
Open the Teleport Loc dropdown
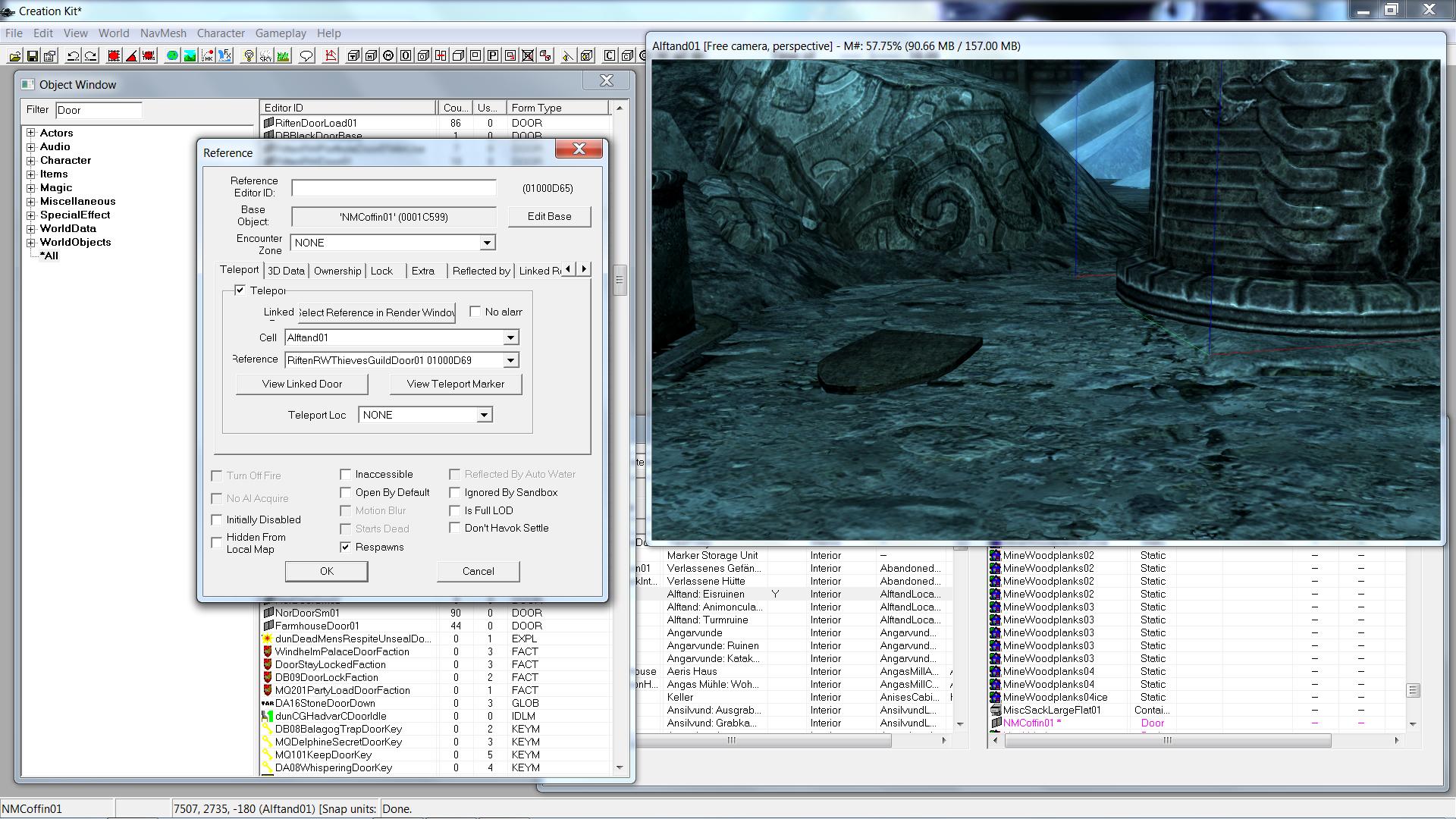click(484, 415)
